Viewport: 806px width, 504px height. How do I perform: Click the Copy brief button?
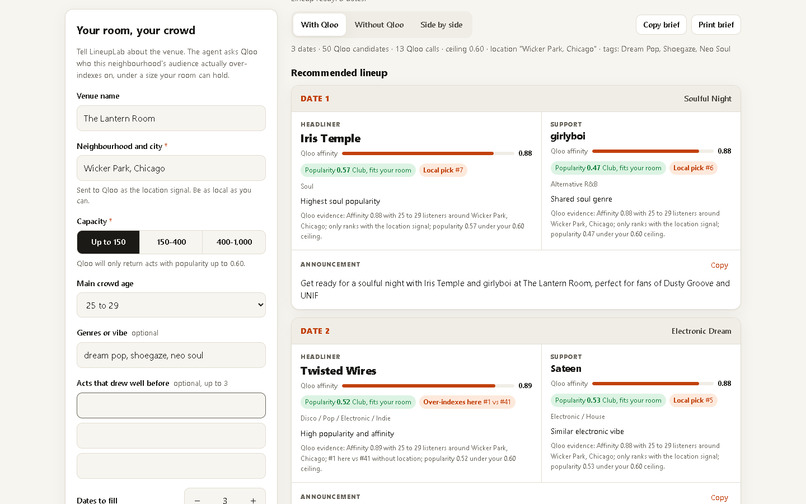(x=661, y=25)
